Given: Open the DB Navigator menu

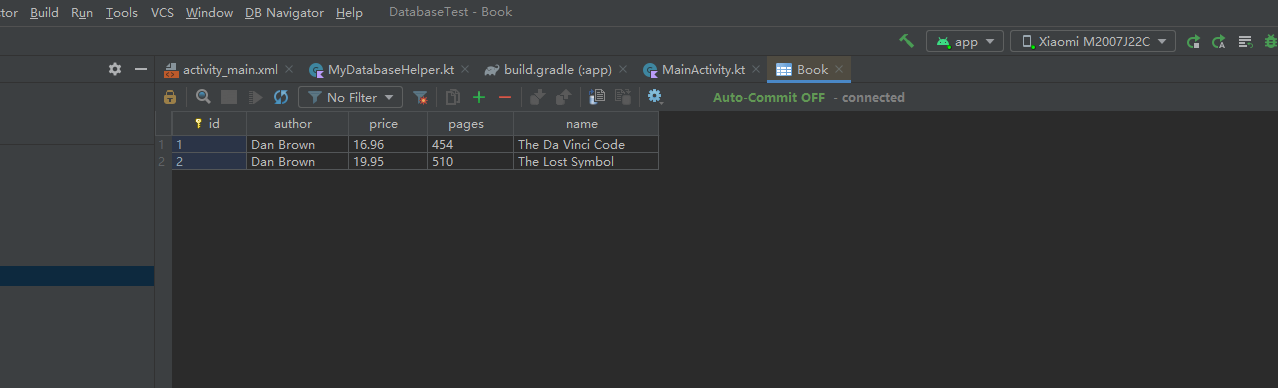Looking at the screenshot, I should (285, 13).
